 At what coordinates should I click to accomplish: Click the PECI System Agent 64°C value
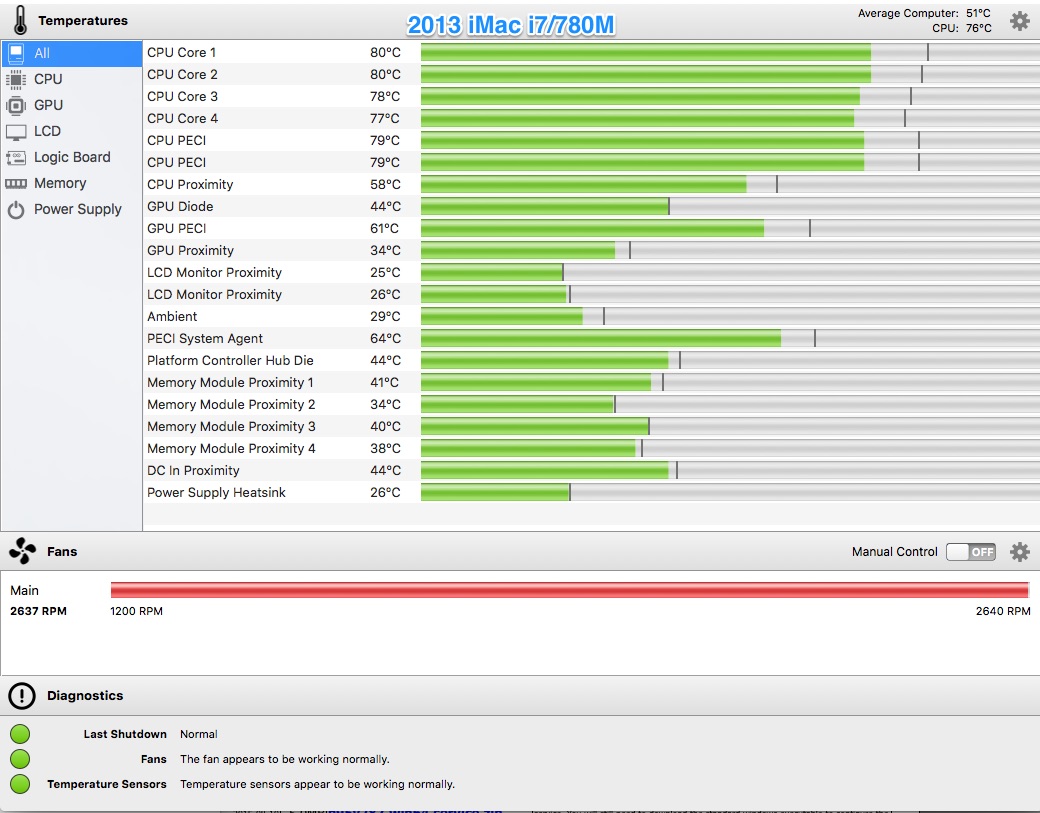[x=385, y=338]
